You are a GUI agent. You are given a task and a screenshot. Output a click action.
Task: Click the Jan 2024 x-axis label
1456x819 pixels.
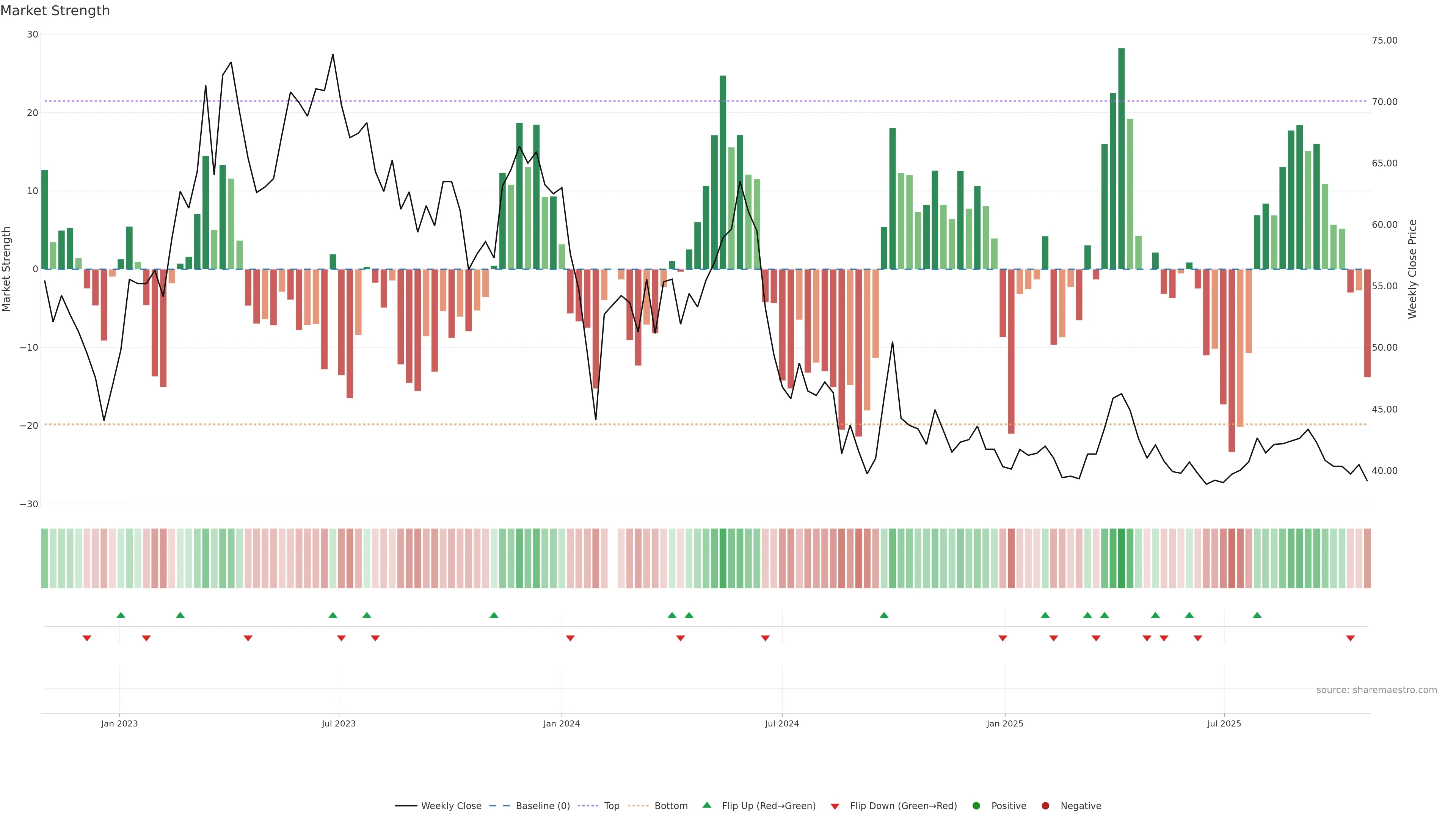pos(561,723)
